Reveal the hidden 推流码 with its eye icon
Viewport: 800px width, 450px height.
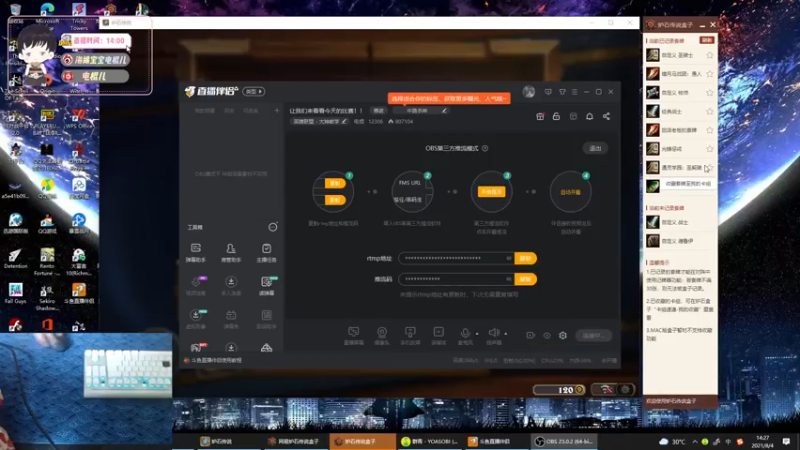(509, 279)
